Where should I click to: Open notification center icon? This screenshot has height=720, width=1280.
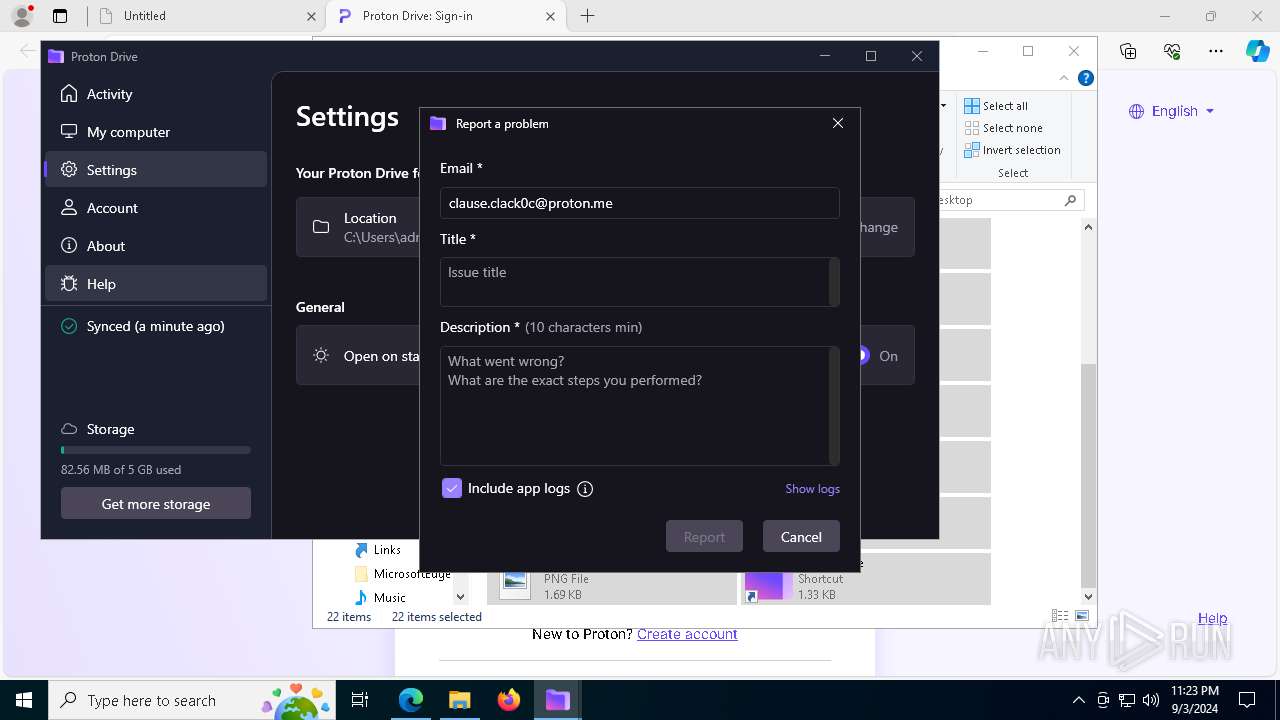tap(1247, 700)
